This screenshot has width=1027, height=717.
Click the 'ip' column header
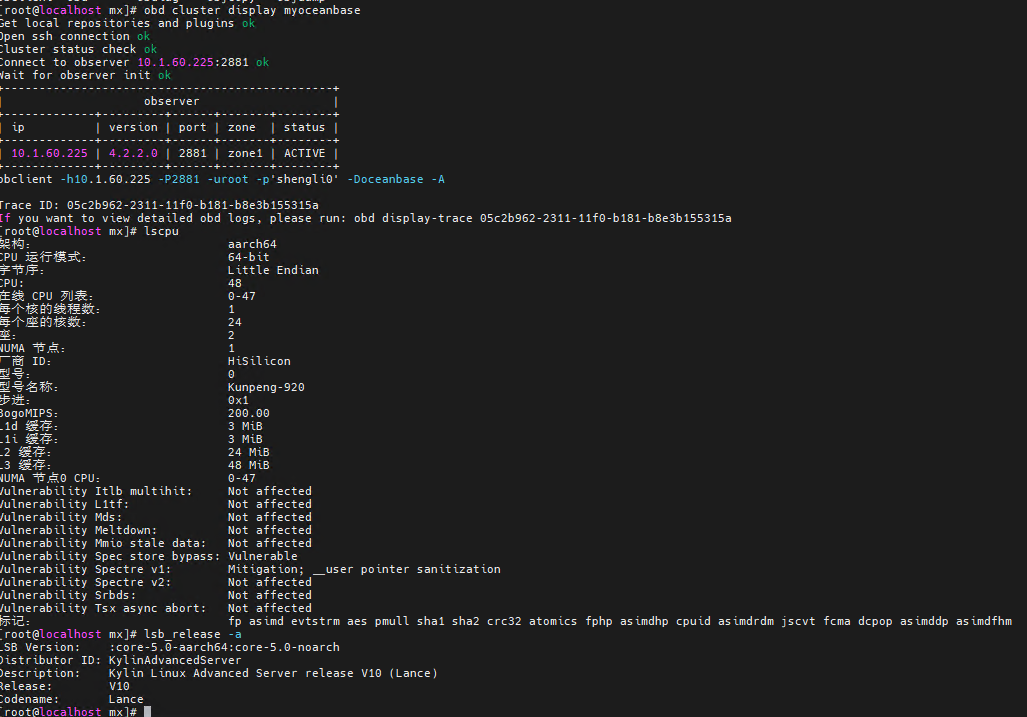point(18,127)
